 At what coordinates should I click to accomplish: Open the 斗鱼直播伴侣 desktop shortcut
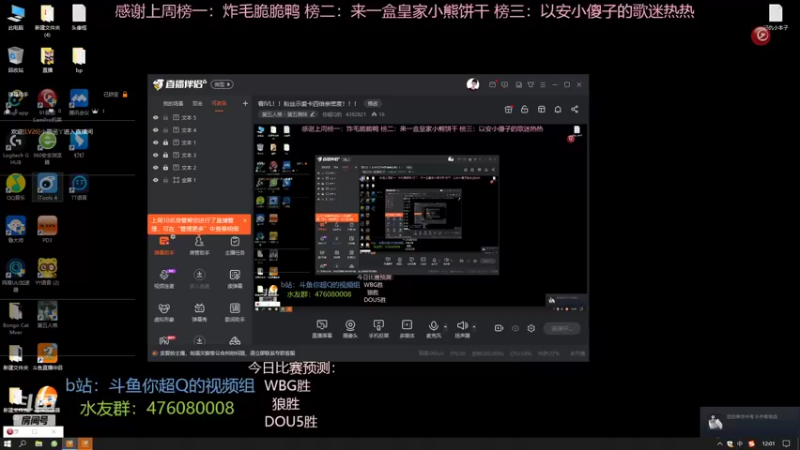47,357
